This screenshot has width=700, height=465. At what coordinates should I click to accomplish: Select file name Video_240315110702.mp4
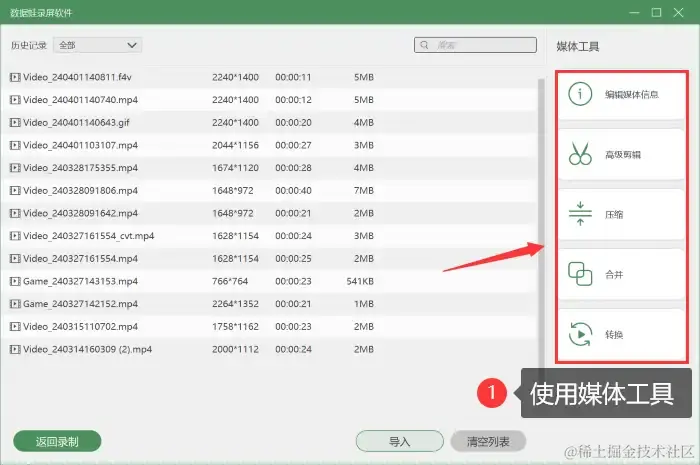point(80,327)
